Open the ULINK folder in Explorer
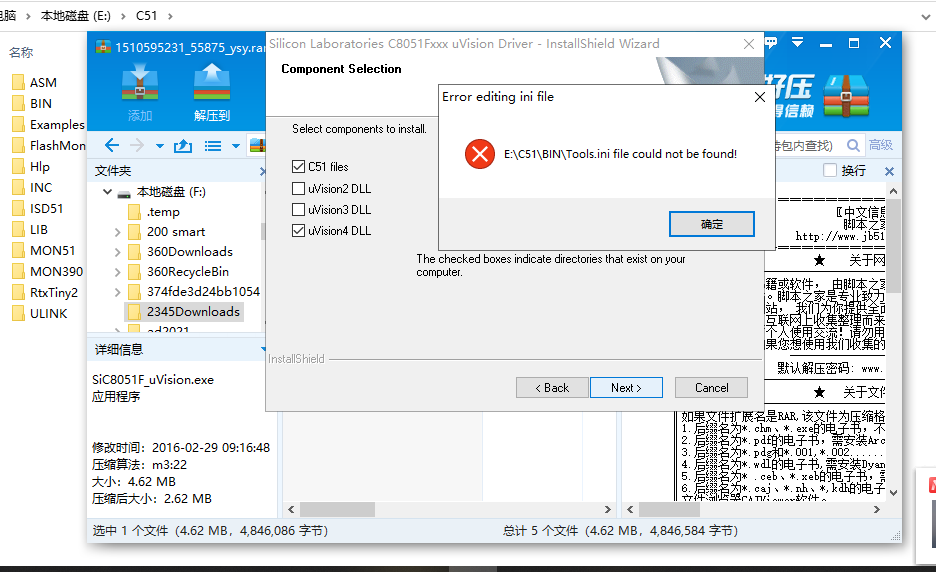This screenshot has height=572, width=936. click(x=48, y=313)
